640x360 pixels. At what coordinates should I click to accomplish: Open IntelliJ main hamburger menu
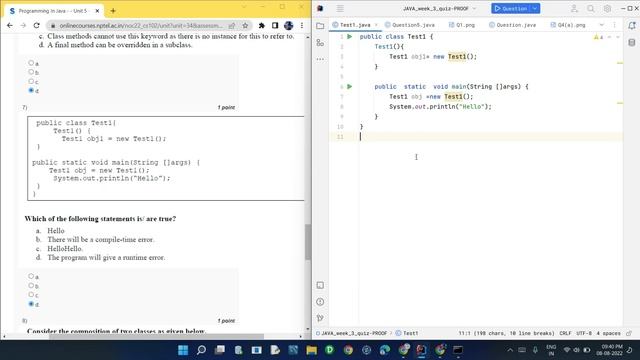pos(340,8)
